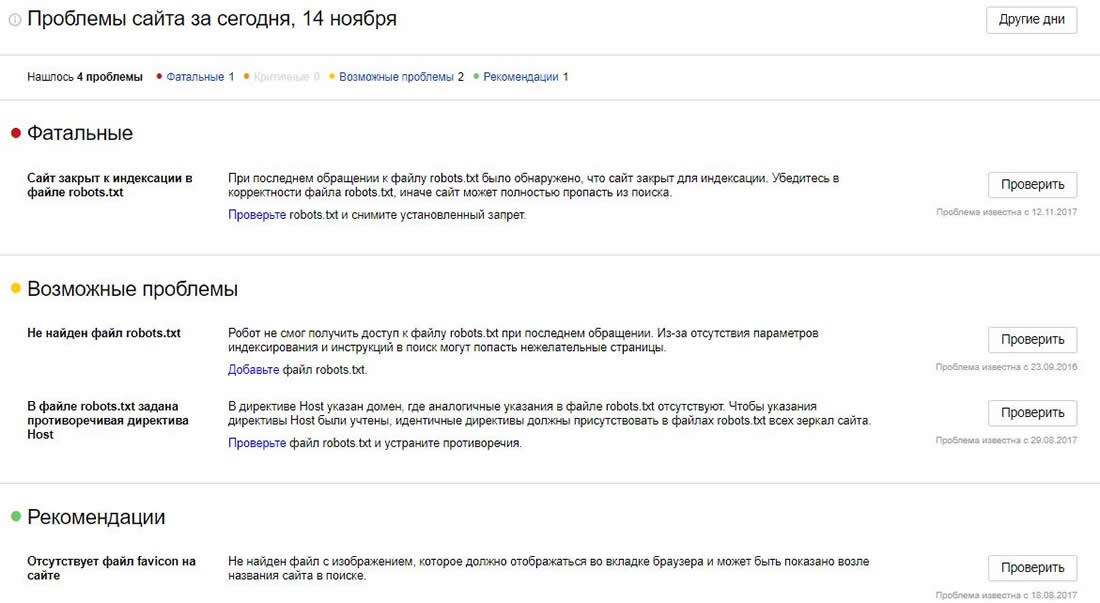1100x603 pixels.
Task: Click the yellow dot beside Возможные проблемы filter
Action: pyautogui.click(x=330, y=75)
